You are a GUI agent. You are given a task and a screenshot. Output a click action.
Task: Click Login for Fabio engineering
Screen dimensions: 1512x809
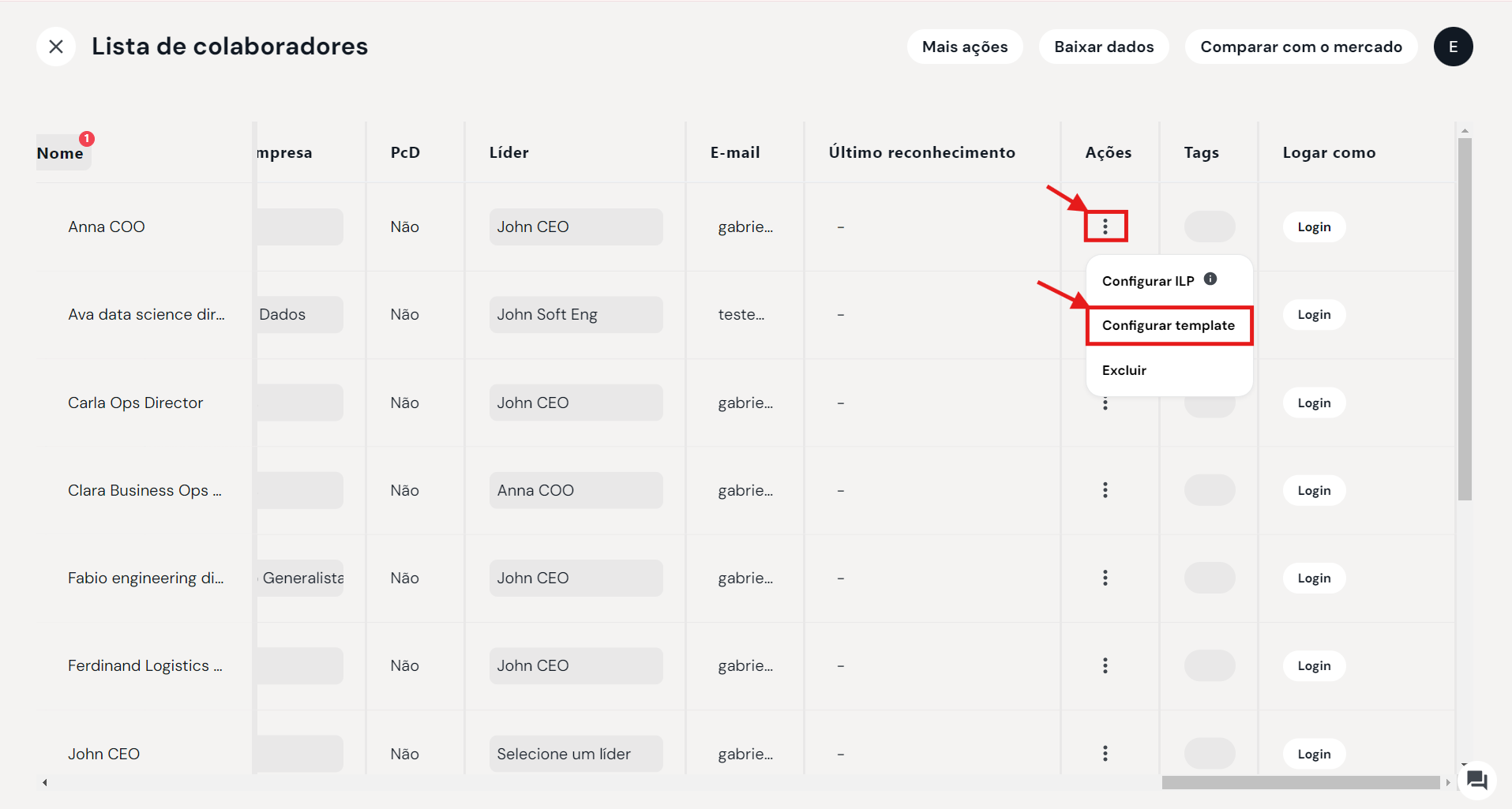click(1314, 578)
